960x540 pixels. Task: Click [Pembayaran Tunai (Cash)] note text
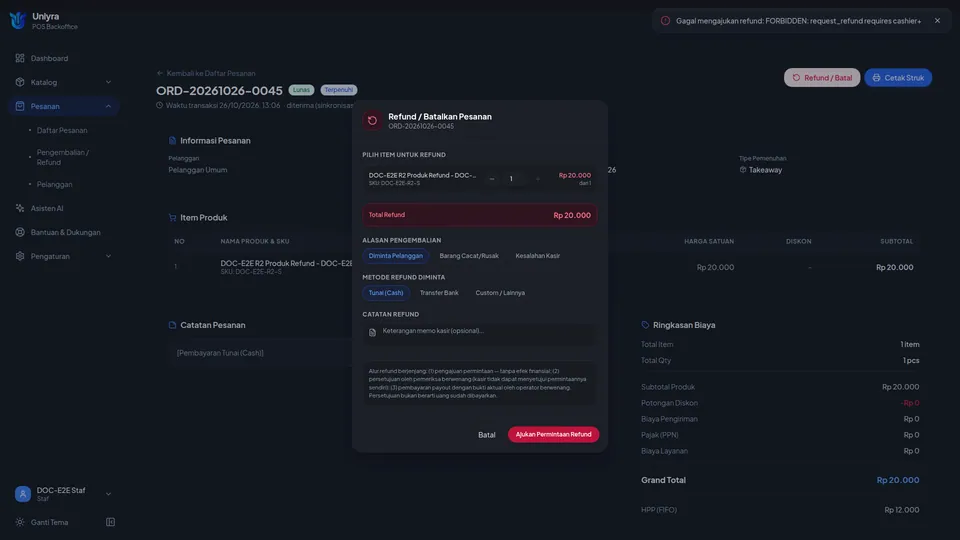220,353
